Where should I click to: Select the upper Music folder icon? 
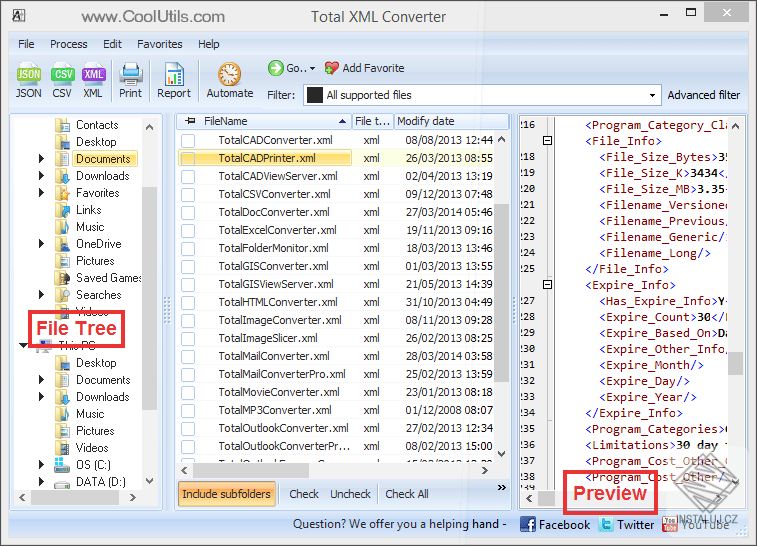click(62, 227)
